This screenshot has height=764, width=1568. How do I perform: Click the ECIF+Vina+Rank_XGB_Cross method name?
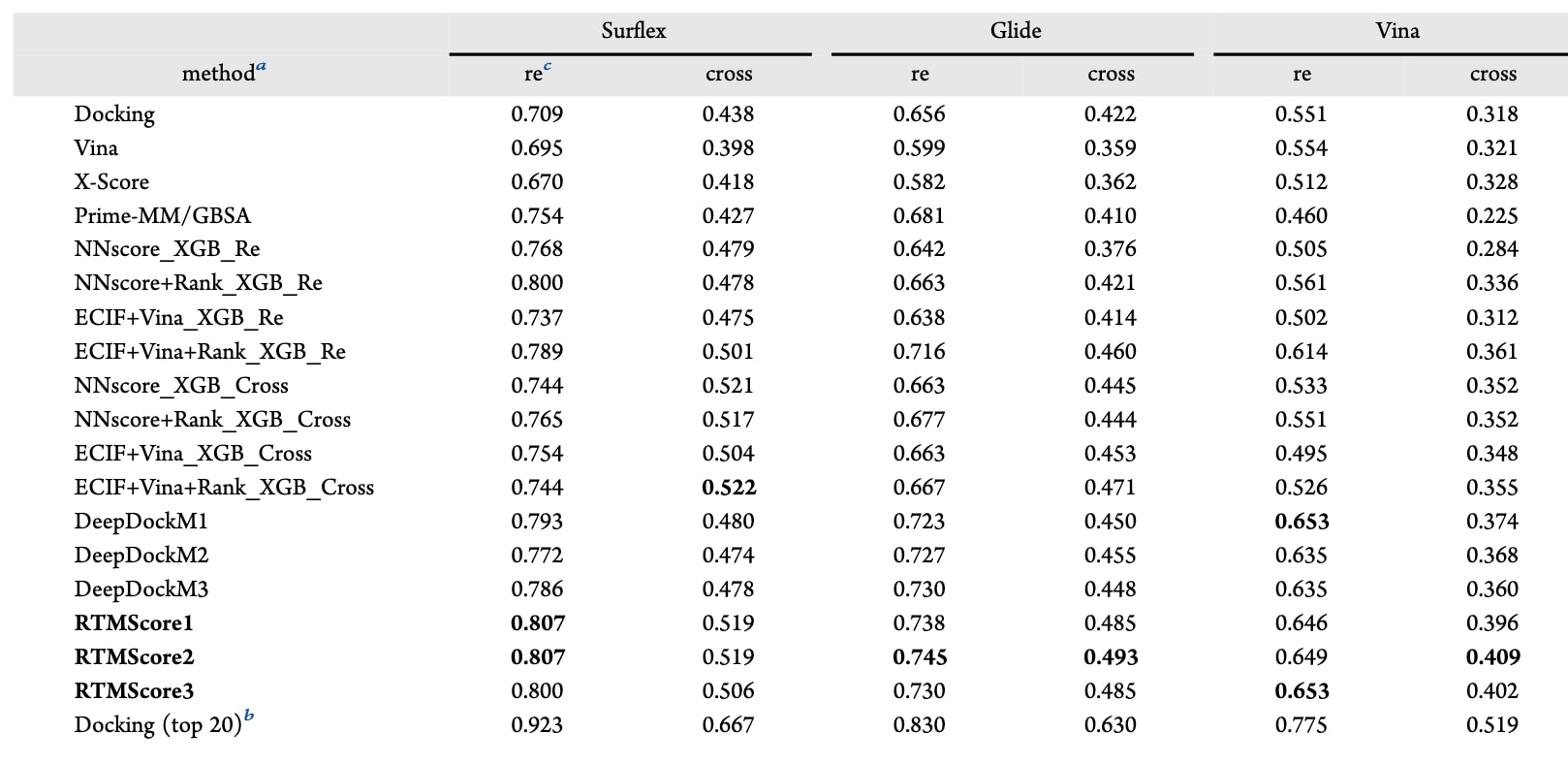[224, 487]
